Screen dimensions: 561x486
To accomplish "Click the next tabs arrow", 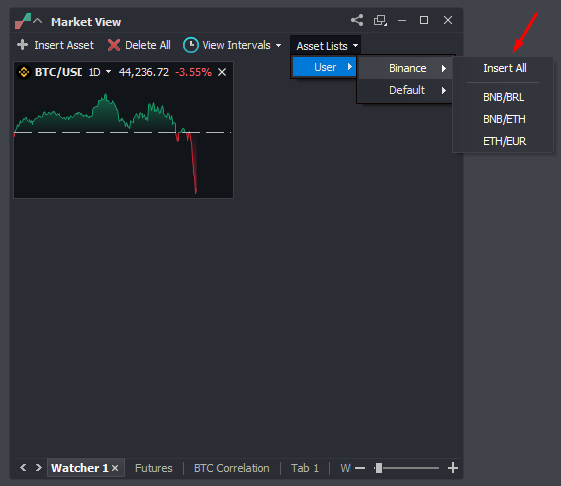I will [x=39, y=467].
